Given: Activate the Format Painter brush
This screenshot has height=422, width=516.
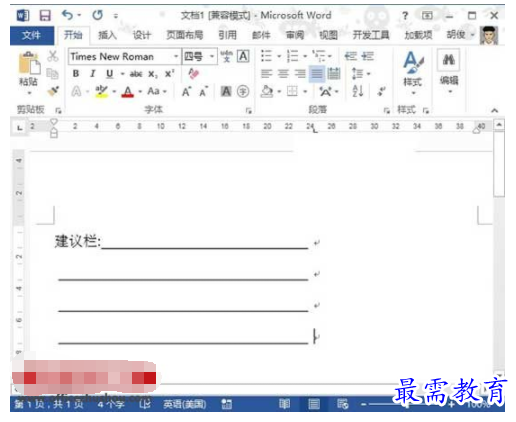Looking at the screenshot, I should 53,91.
